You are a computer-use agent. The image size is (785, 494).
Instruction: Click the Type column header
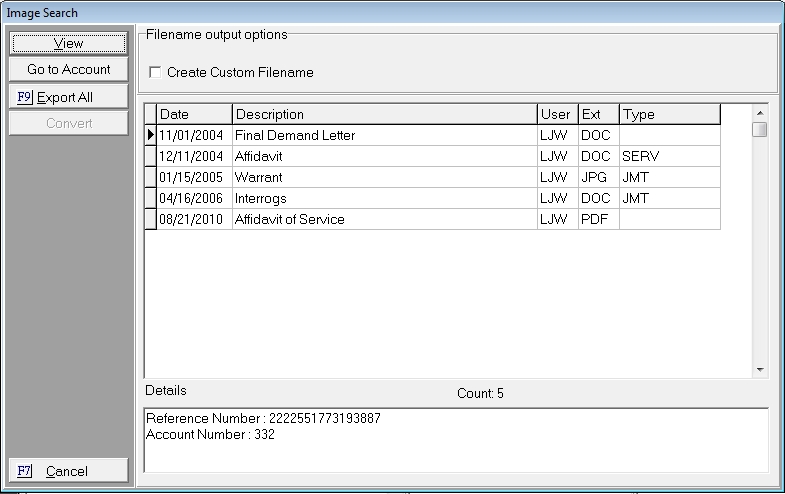(668, 114)
